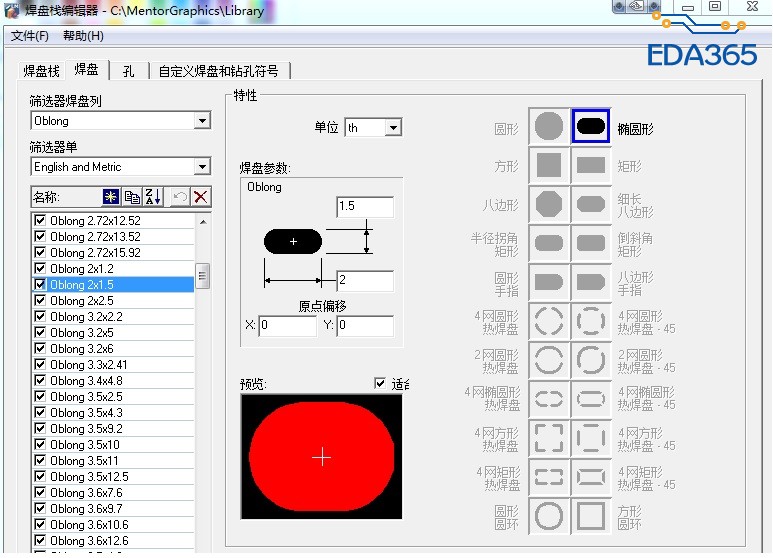Click the undo arrow in names toolbar

(179, 197)
